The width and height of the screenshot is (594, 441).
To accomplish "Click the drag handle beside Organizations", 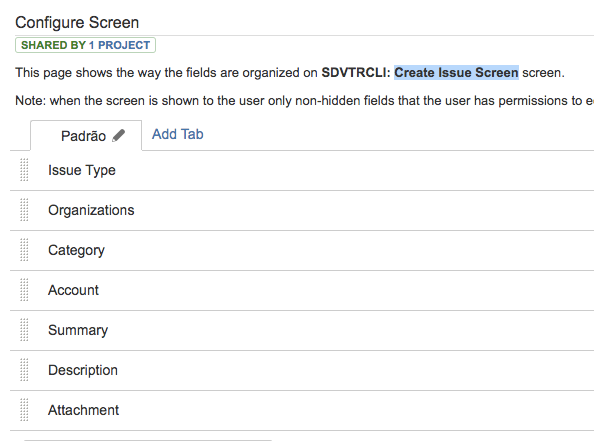I will pyautogui.click(x=24, y=210).
